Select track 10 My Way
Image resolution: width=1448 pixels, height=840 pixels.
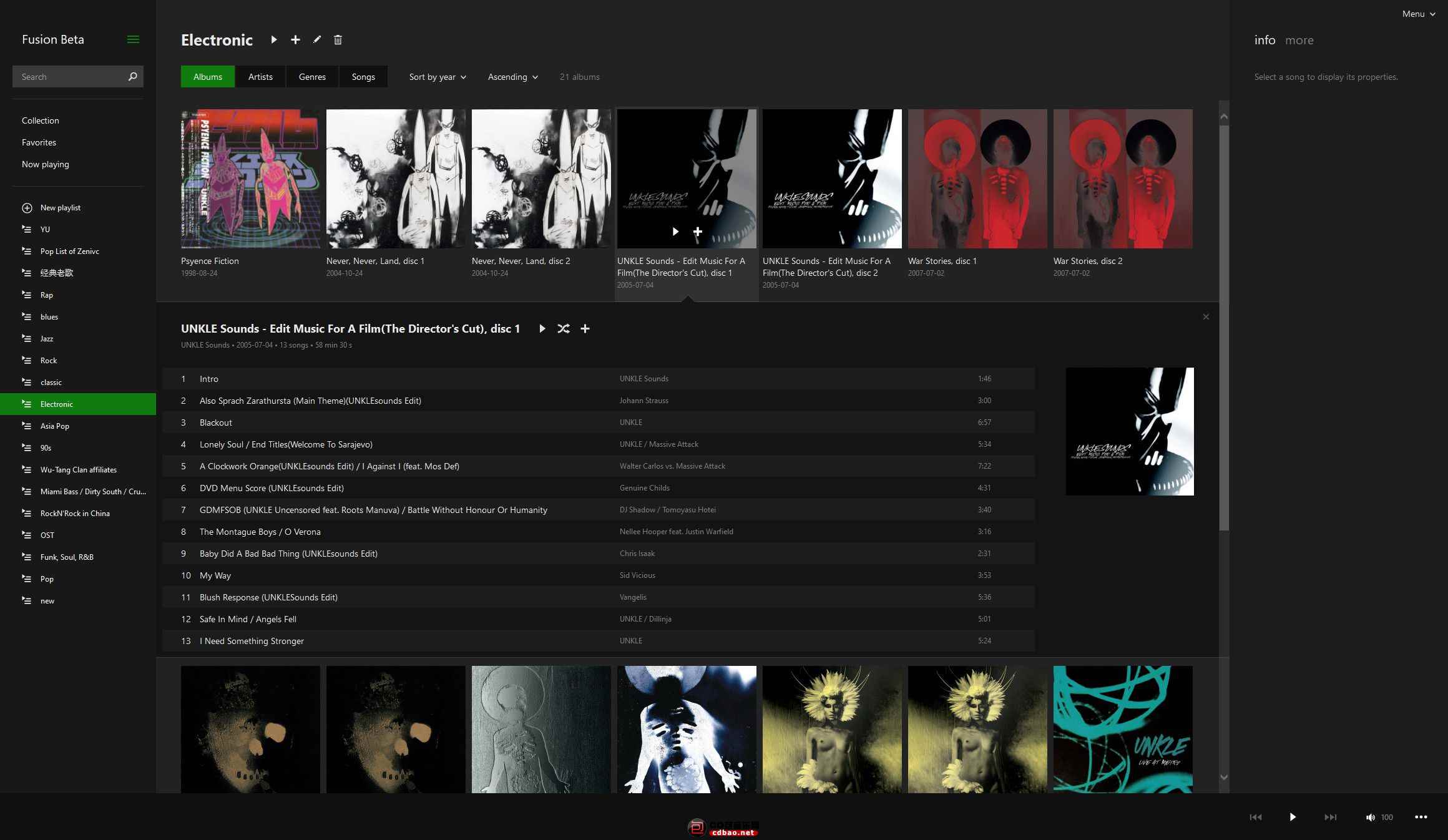(599, 575)
